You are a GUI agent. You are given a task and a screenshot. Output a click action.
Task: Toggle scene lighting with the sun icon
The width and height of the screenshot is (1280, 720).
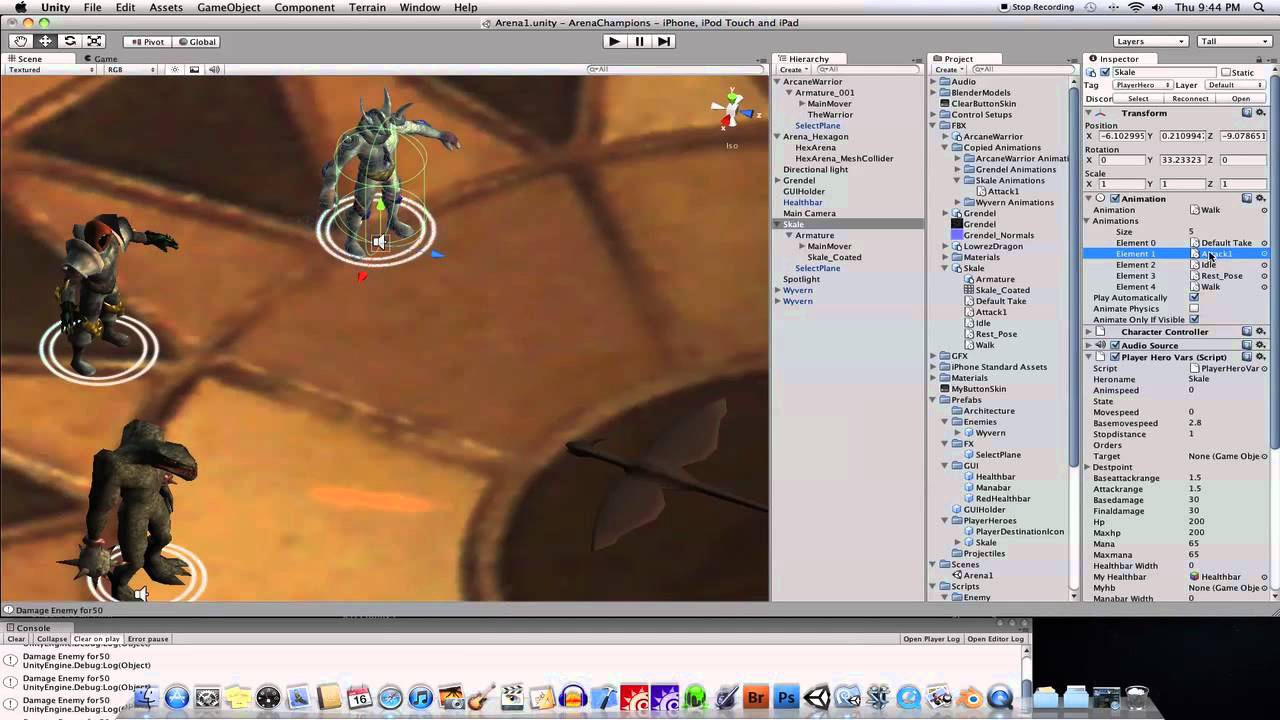coord(175,69)
